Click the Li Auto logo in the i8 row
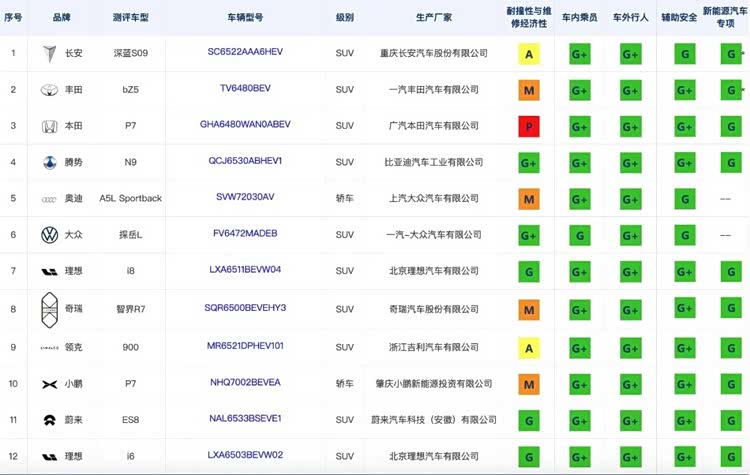The image size is (750, 475). pos(49,271)
